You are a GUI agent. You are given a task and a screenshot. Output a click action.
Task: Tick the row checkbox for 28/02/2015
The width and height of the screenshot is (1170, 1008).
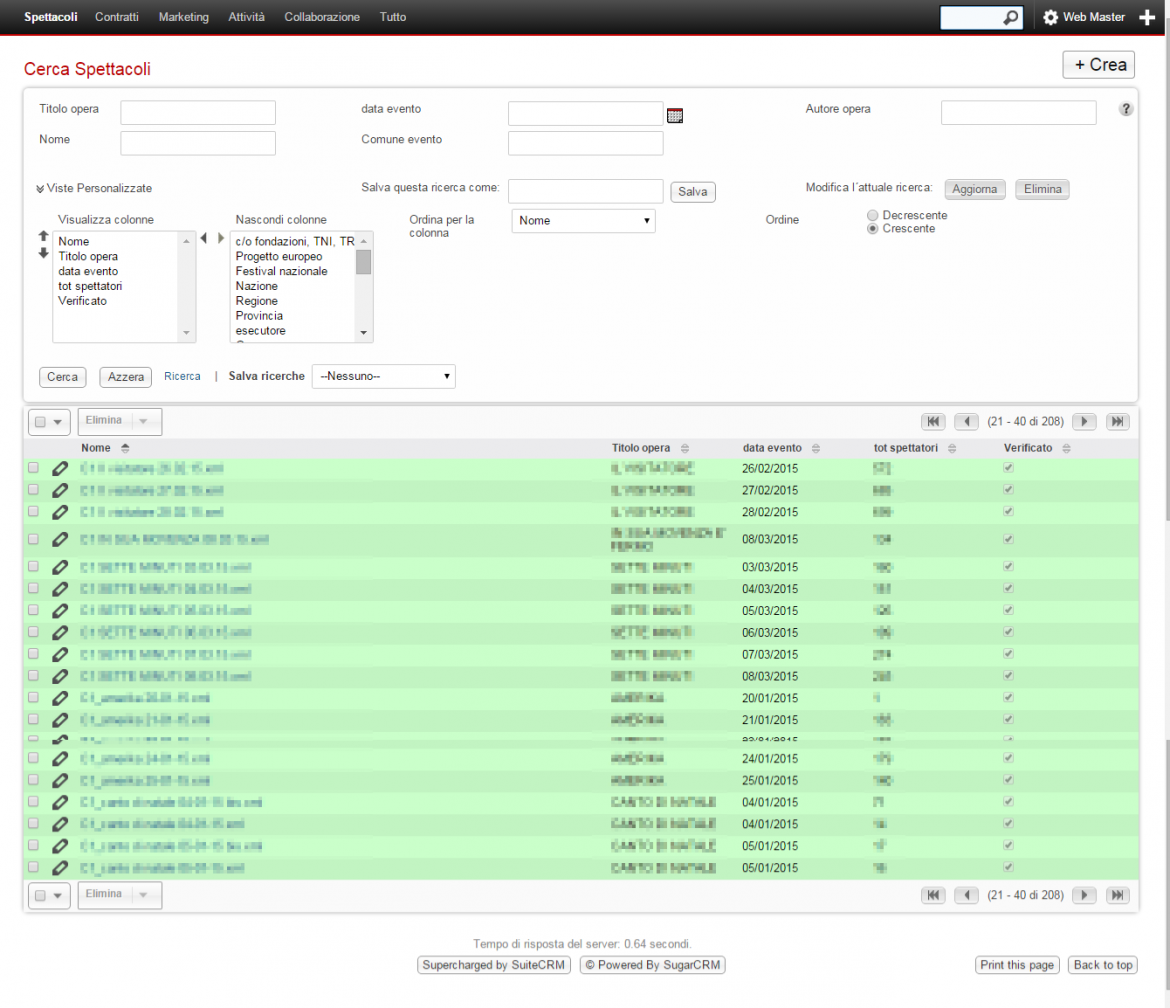34,512
